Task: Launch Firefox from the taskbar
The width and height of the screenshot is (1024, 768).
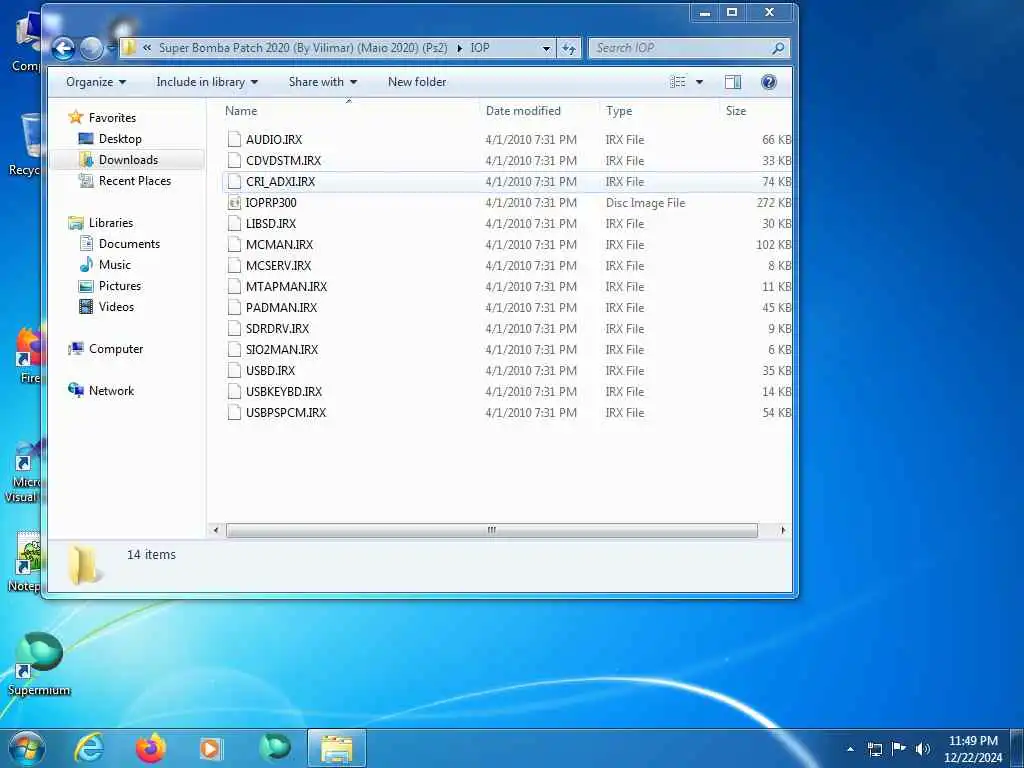Action: [x=151, y=748]
